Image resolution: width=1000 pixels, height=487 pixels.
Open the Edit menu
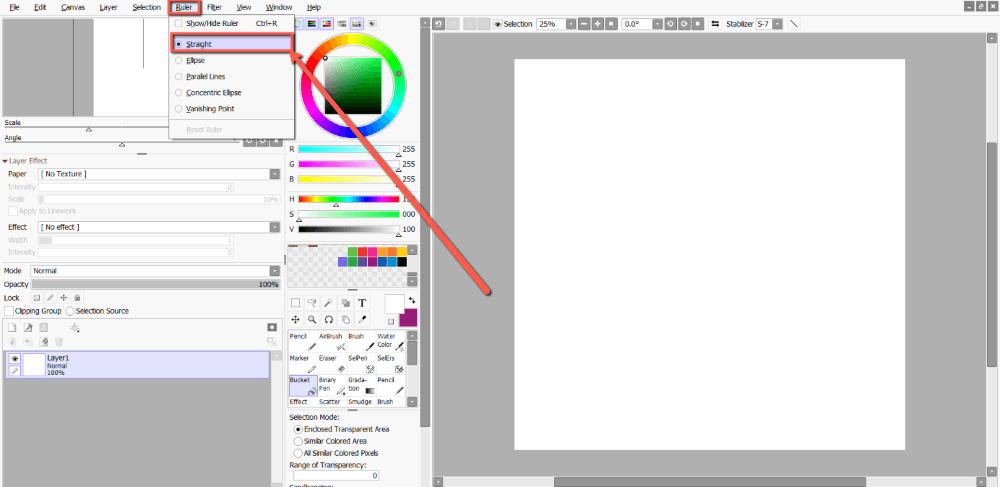click(40, 8)
